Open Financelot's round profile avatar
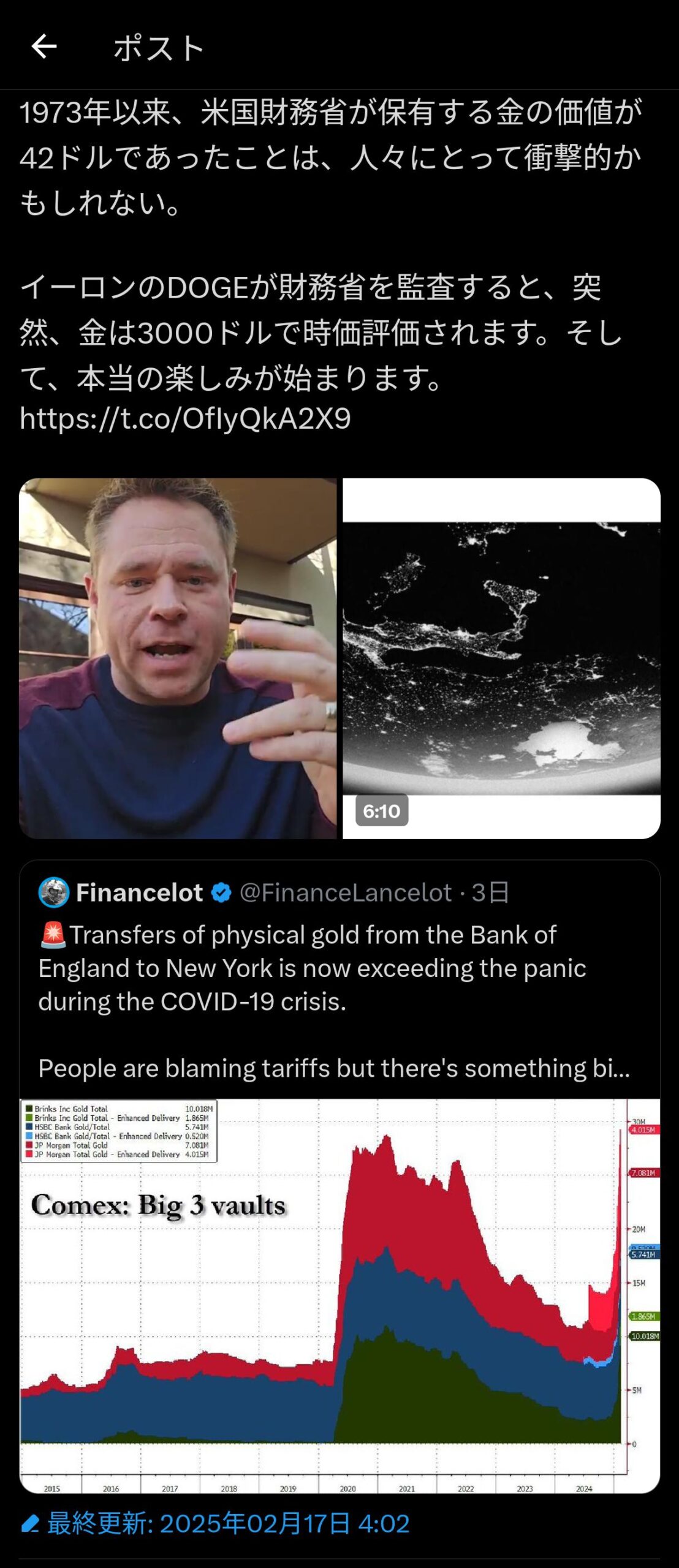 click(53, 892)
